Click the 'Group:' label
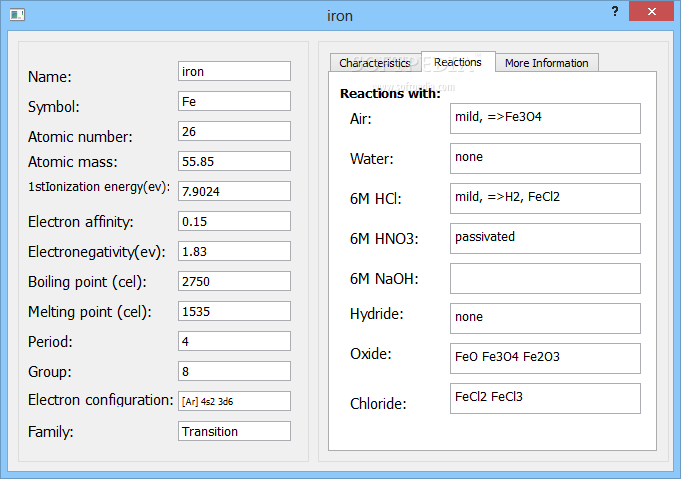 click(50, 372)
